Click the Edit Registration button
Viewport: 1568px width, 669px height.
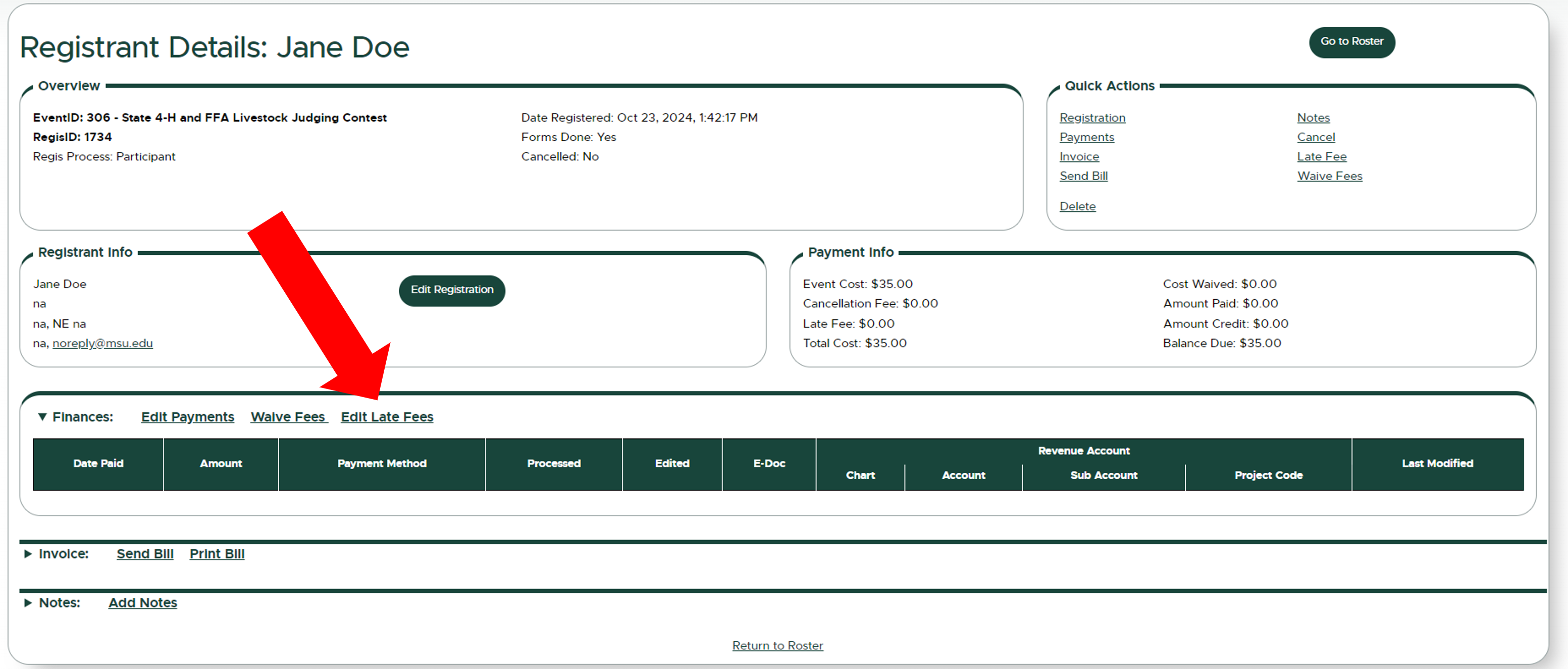pos(451,290)
